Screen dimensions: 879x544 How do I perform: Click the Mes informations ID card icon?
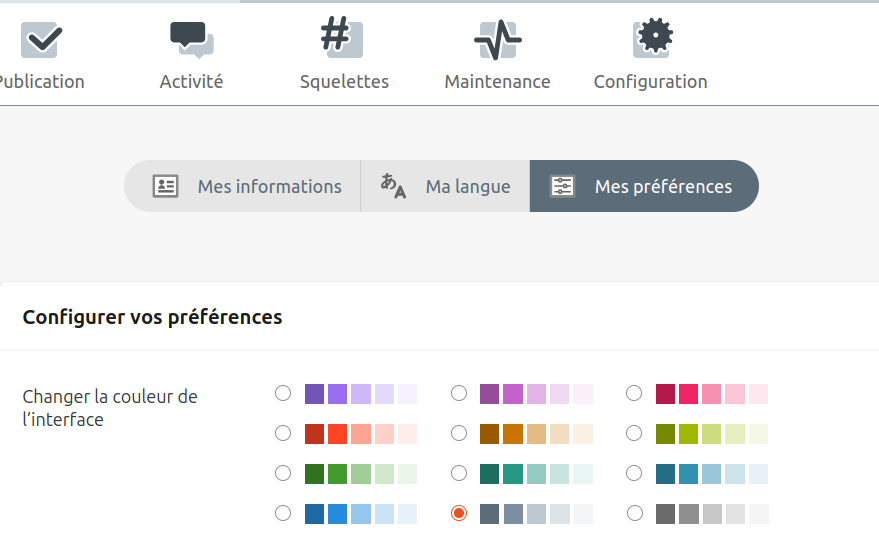tap(165, 186)
